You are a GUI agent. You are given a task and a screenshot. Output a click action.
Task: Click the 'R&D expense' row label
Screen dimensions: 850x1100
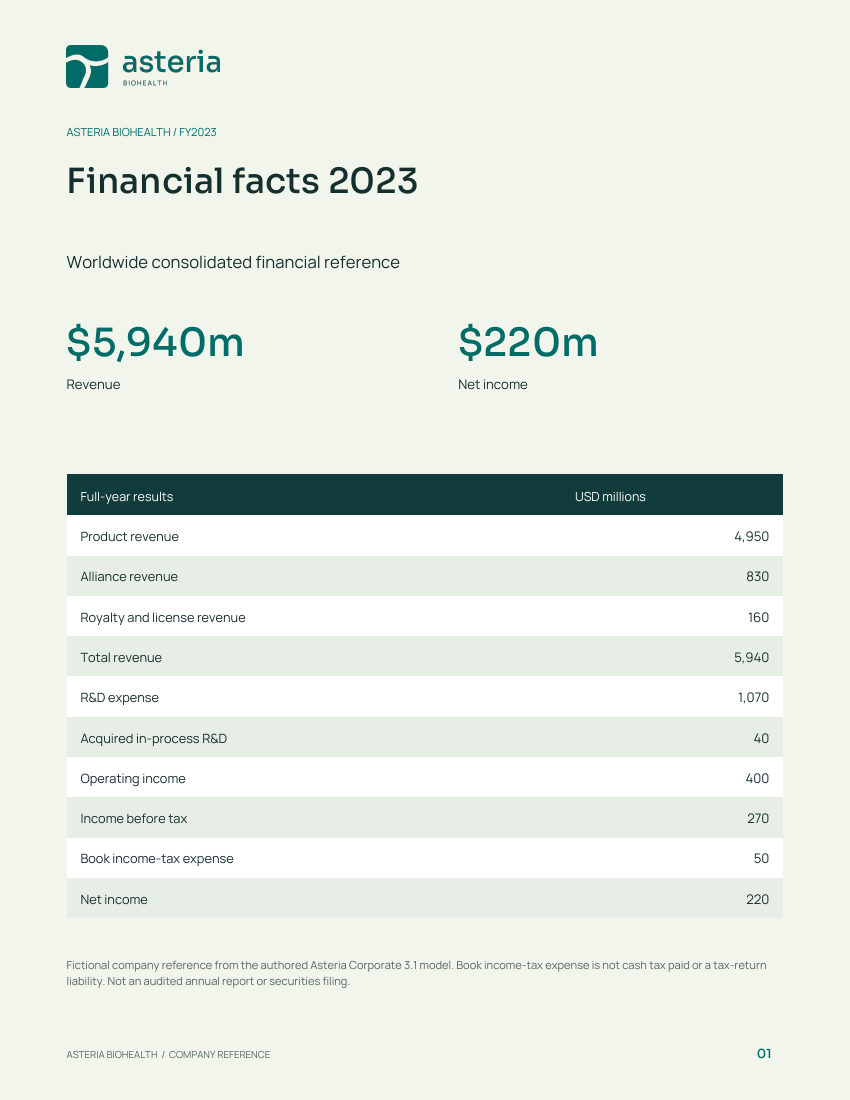pyautogui.click(x=119, y=697)
